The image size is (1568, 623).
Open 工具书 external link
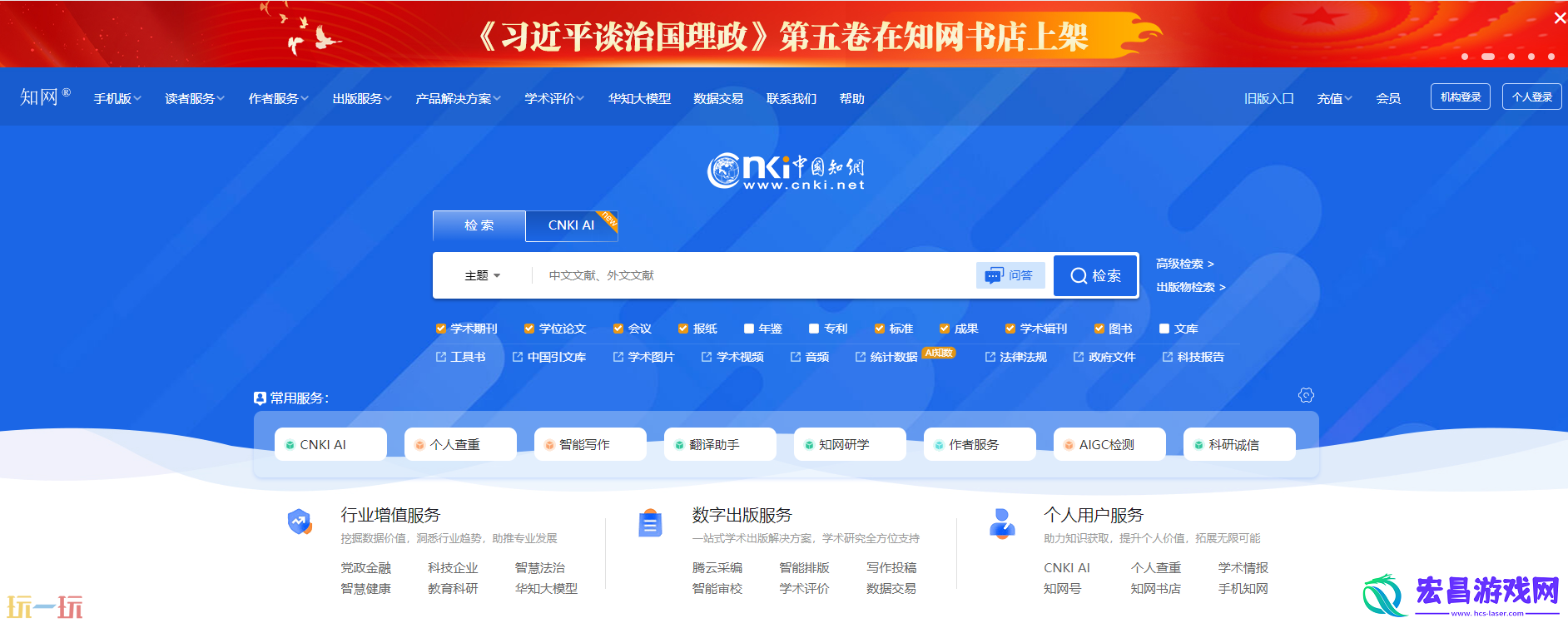point(461,357)
